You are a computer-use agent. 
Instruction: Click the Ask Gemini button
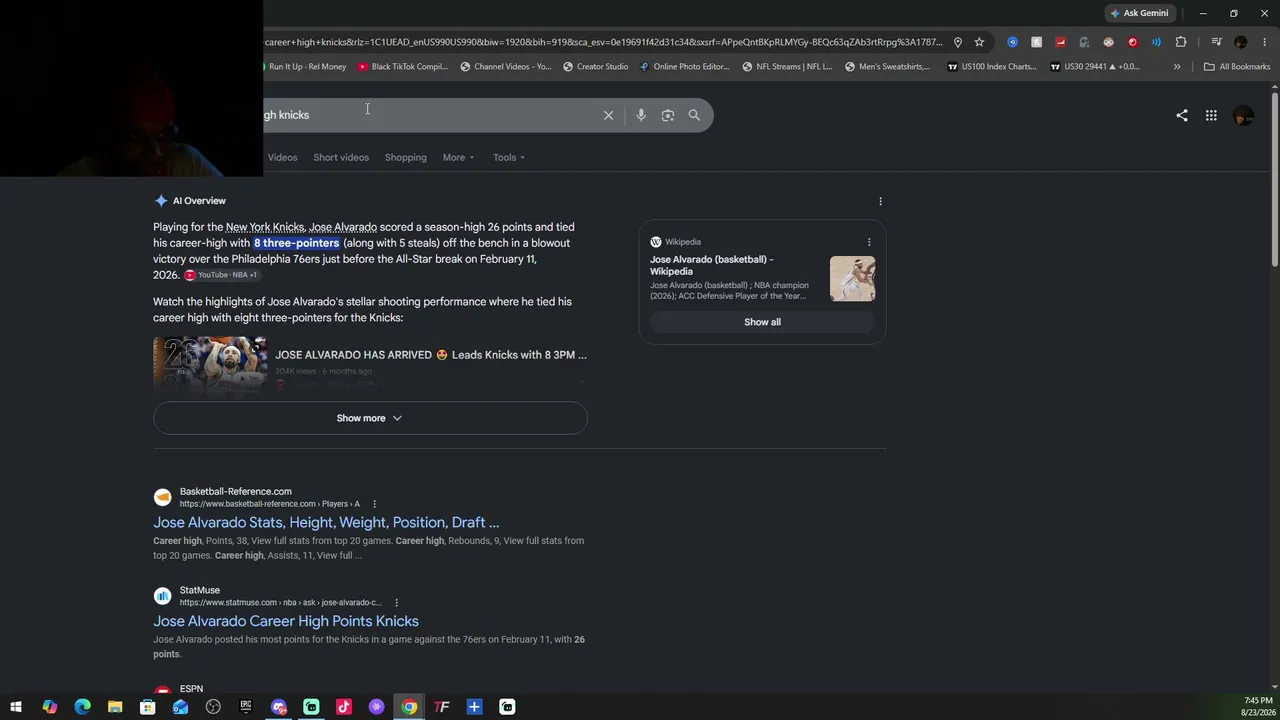(x=1139, y=13)
